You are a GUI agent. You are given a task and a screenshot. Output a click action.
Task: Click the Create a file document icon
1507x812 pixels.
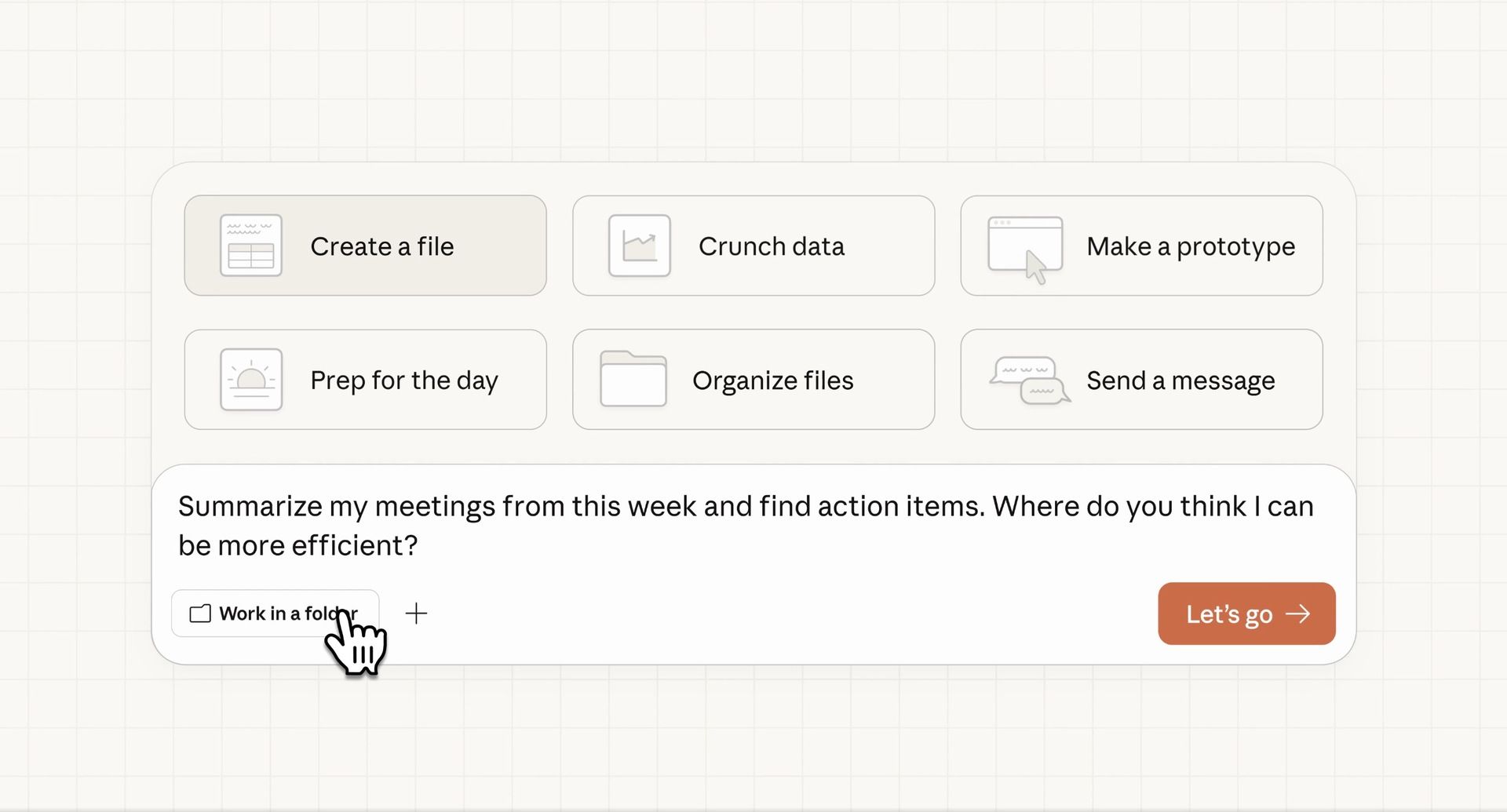[x=251, y=246]
